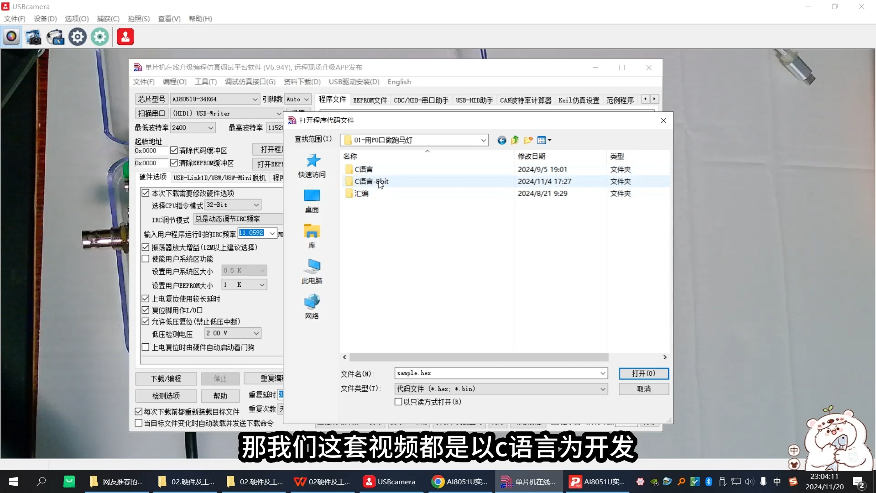The height and width of the screenshot is (493, 876).
Task: Switch to Chrome AI8051U taskbar item
Action: pyautogui.click(x=460, y=481)
